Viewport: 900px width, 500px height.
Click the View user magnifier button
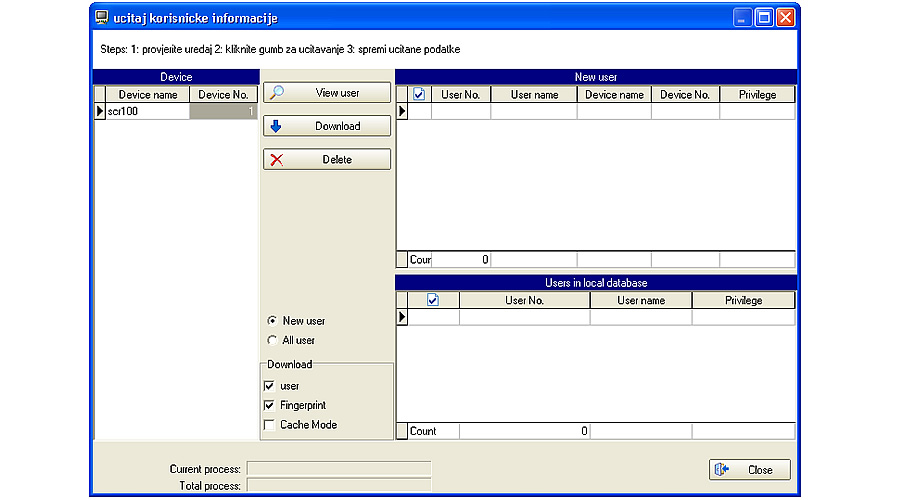click(325, 93)
